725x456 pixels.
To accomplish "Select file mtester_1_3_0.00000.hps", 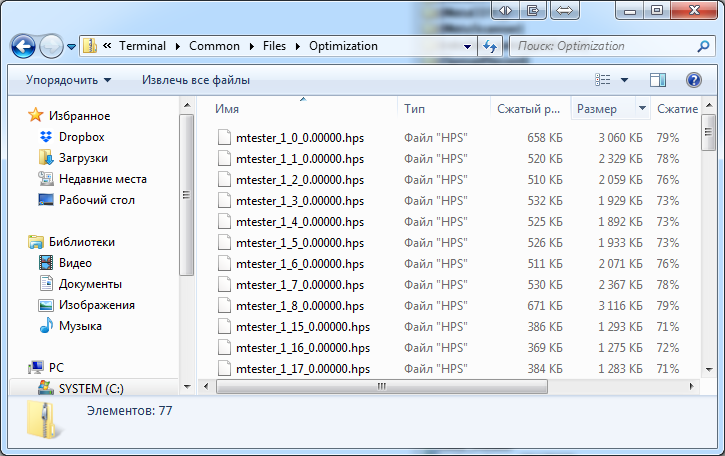I will (x=300, y=201).
